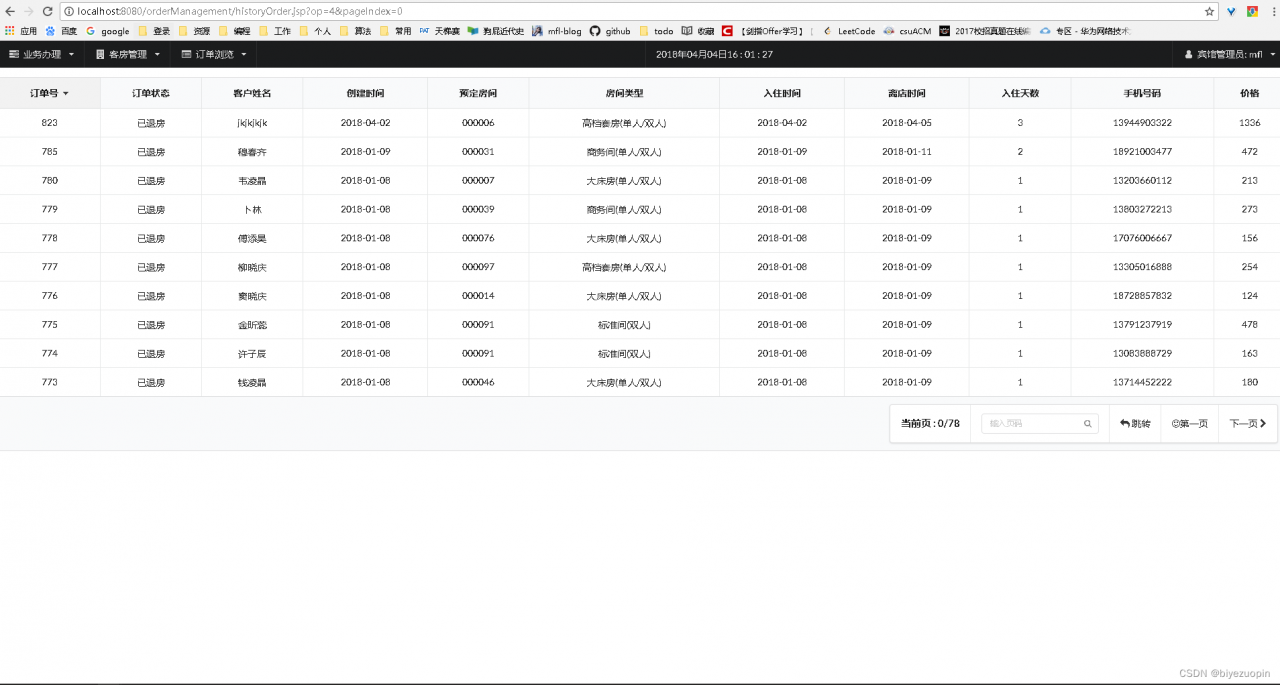Click the 手机号码 column header

(x=1142, y=93)
